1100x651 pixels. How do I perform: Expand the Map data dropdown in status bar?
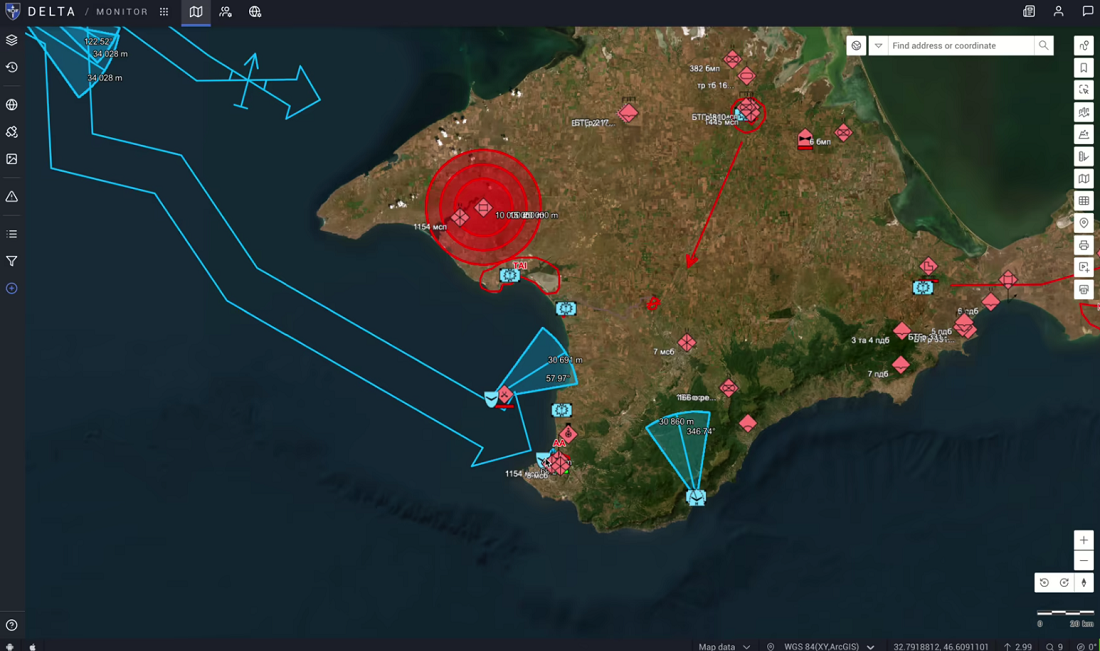coord(724,646)
